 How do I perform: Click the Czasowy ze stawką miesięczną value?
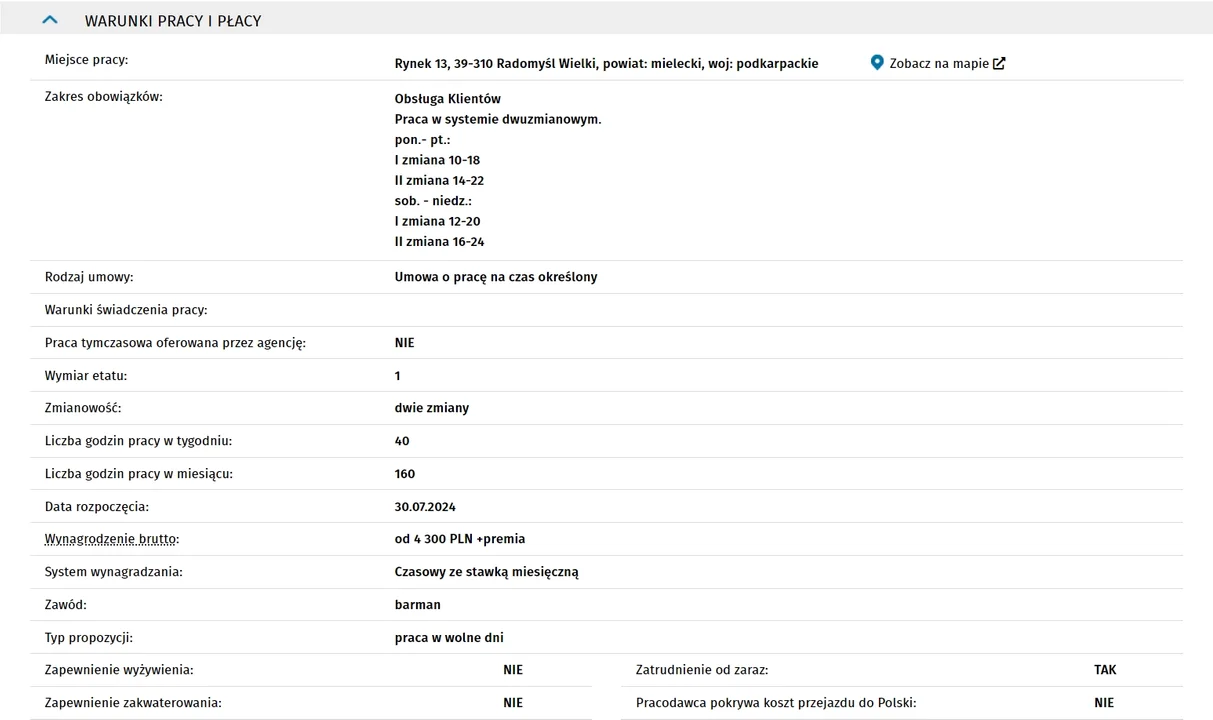tap(487, 572)
